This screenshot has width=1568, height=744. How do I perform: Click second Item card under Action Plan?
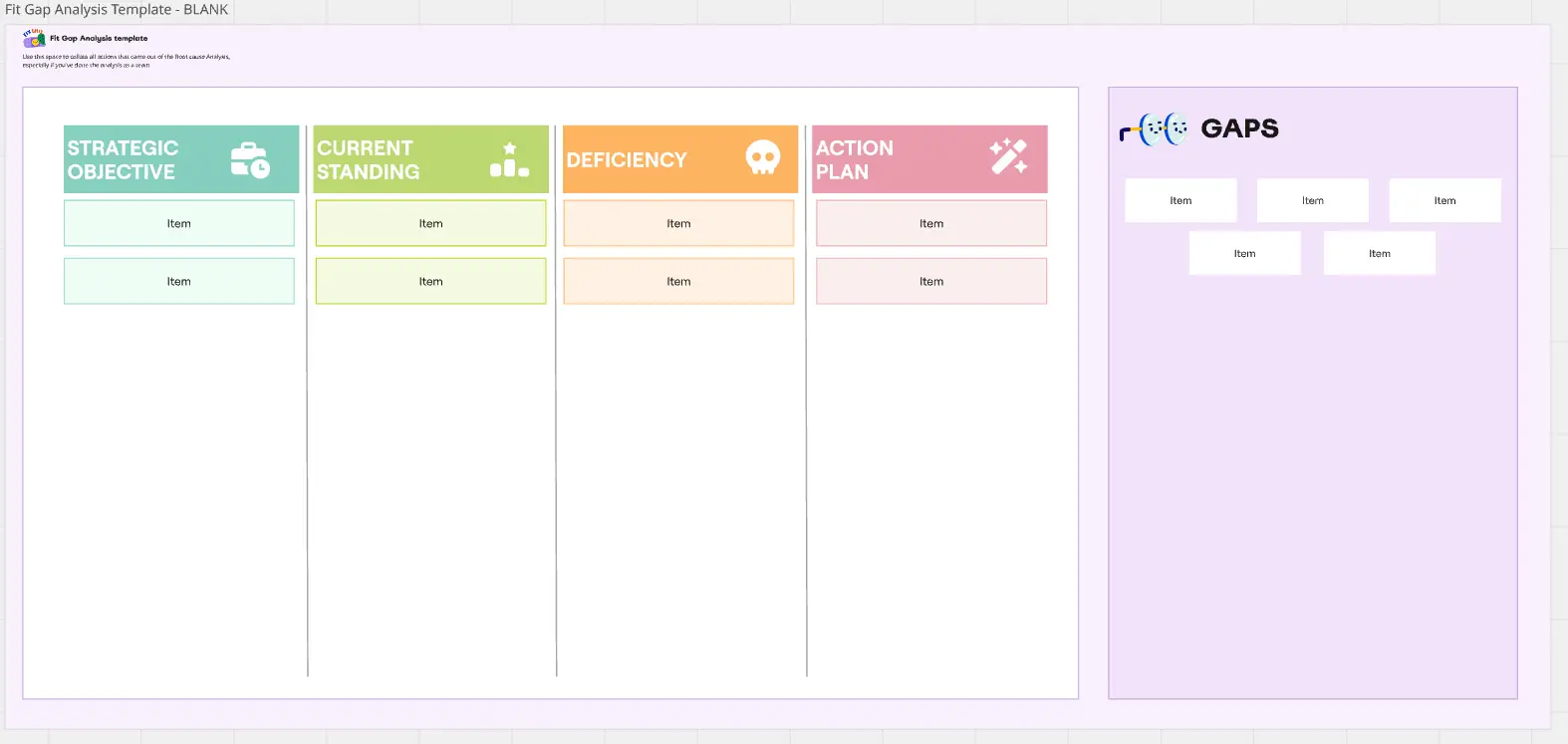pos(931,281)
